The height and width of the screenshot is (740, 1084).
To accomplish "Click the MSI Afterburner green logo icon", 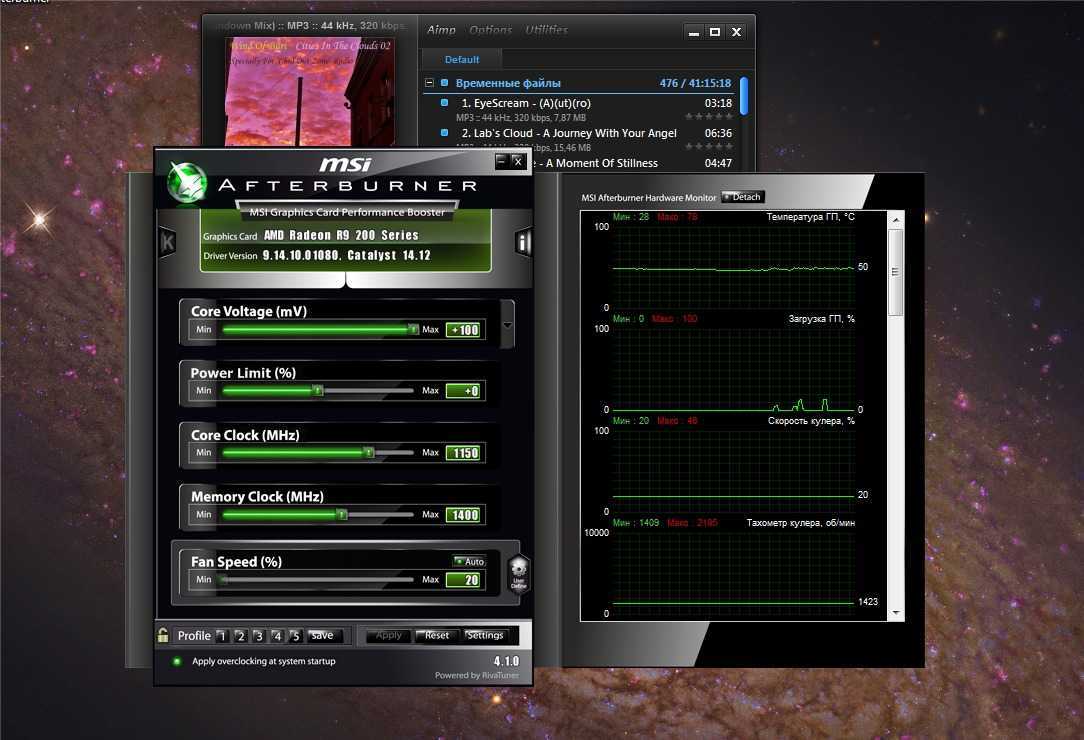I will coord(187,183).
